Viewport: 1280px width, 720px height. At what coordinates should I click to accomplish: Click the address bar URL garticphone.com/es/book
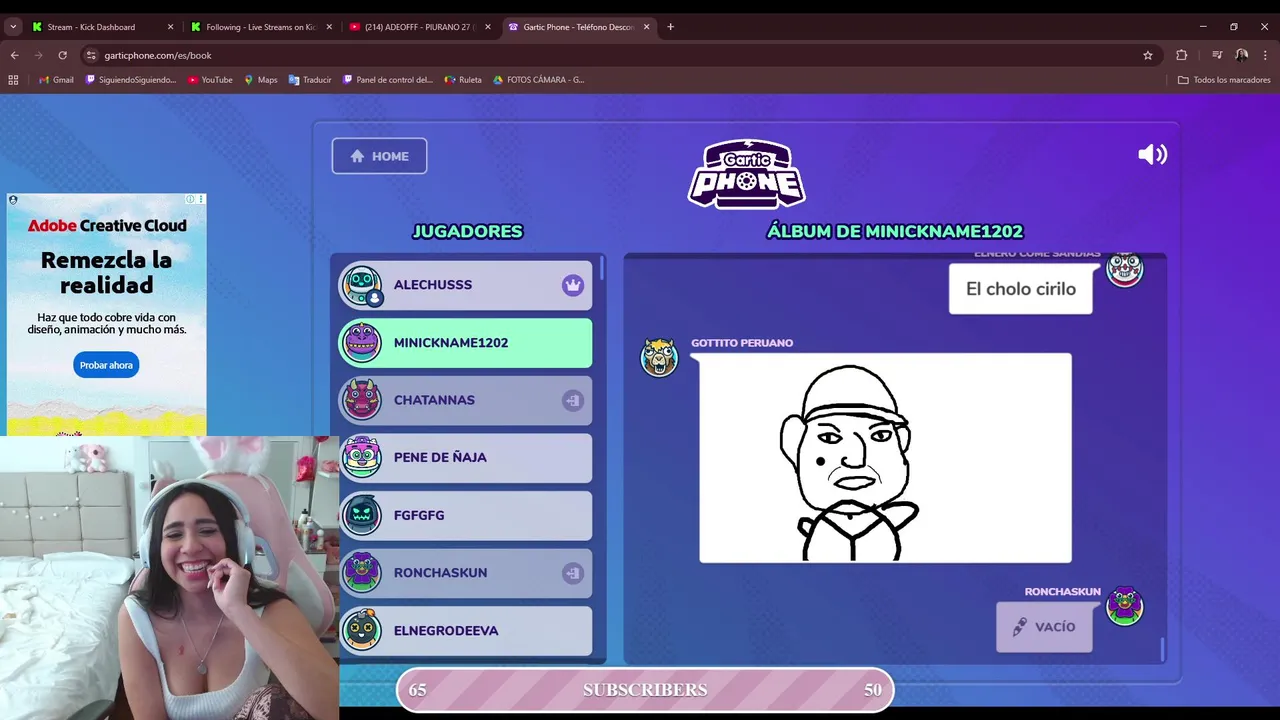(x=158, y=55)
